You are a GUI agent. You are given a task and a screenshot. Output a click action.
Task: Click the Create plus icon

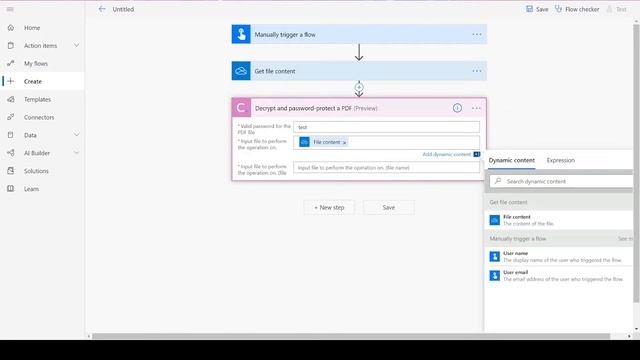11,81
